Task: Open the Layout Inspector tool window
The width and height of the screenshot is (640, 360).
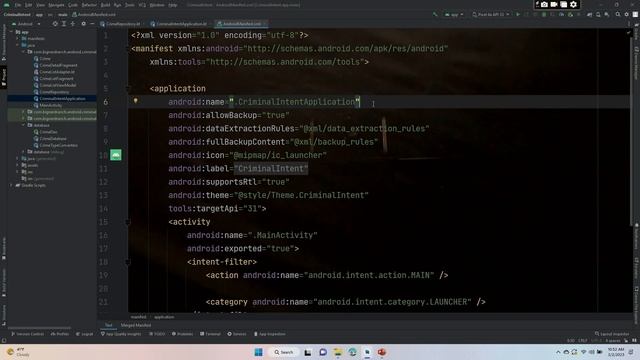Action: point(612,334)
